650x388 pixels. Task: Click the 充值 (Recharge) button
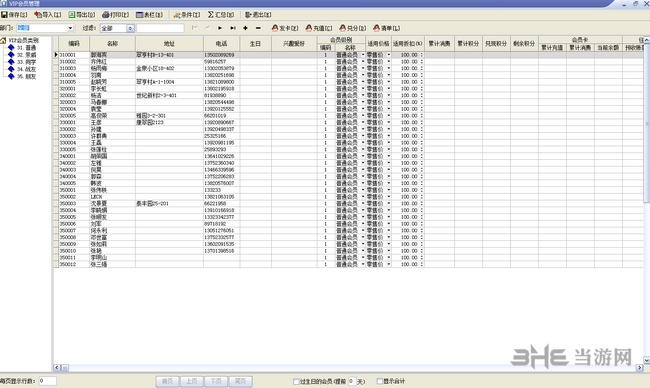(319, 28)
